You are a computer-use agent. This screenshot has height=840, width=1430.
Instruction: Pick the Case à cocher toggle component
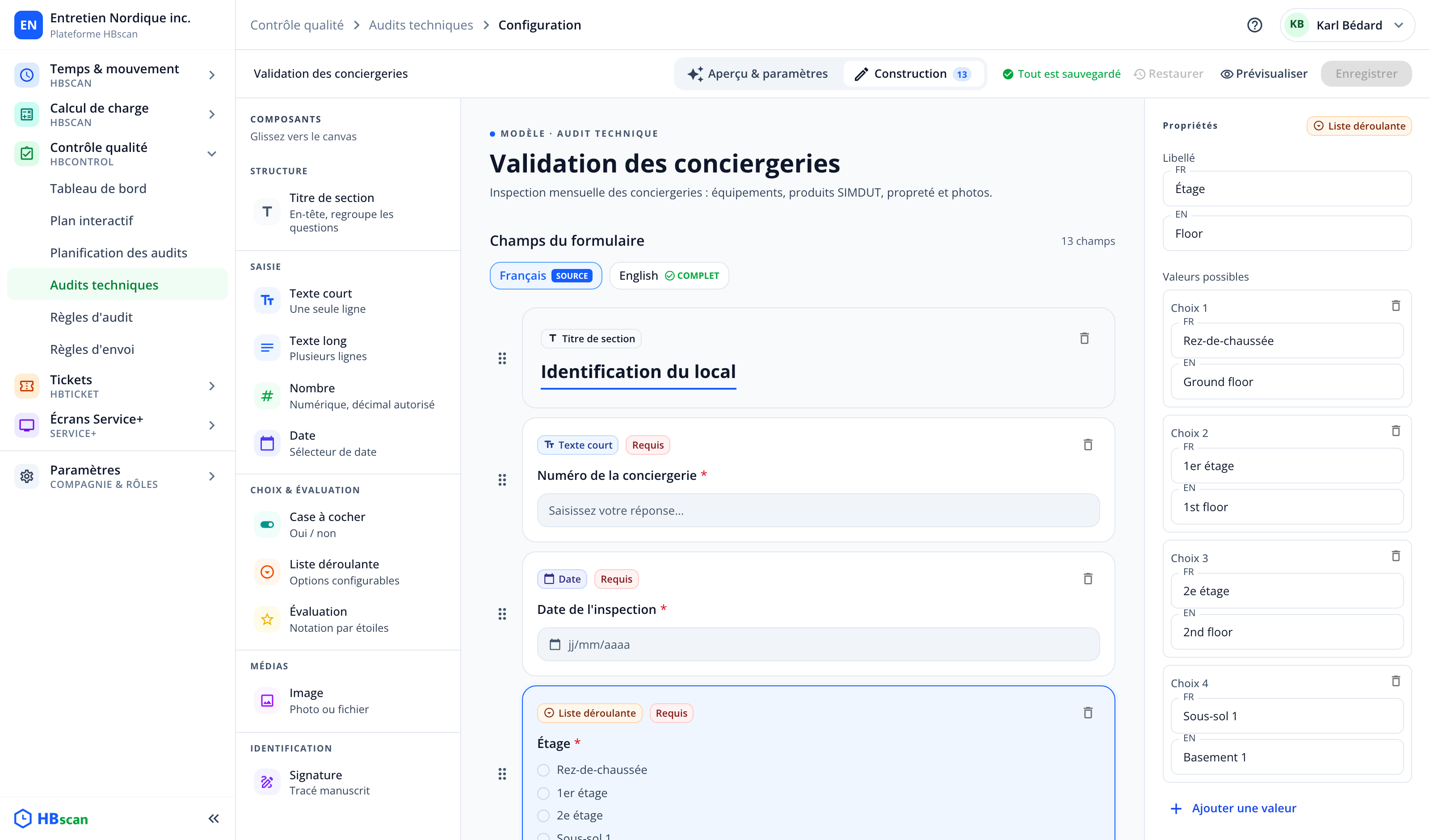267,525
